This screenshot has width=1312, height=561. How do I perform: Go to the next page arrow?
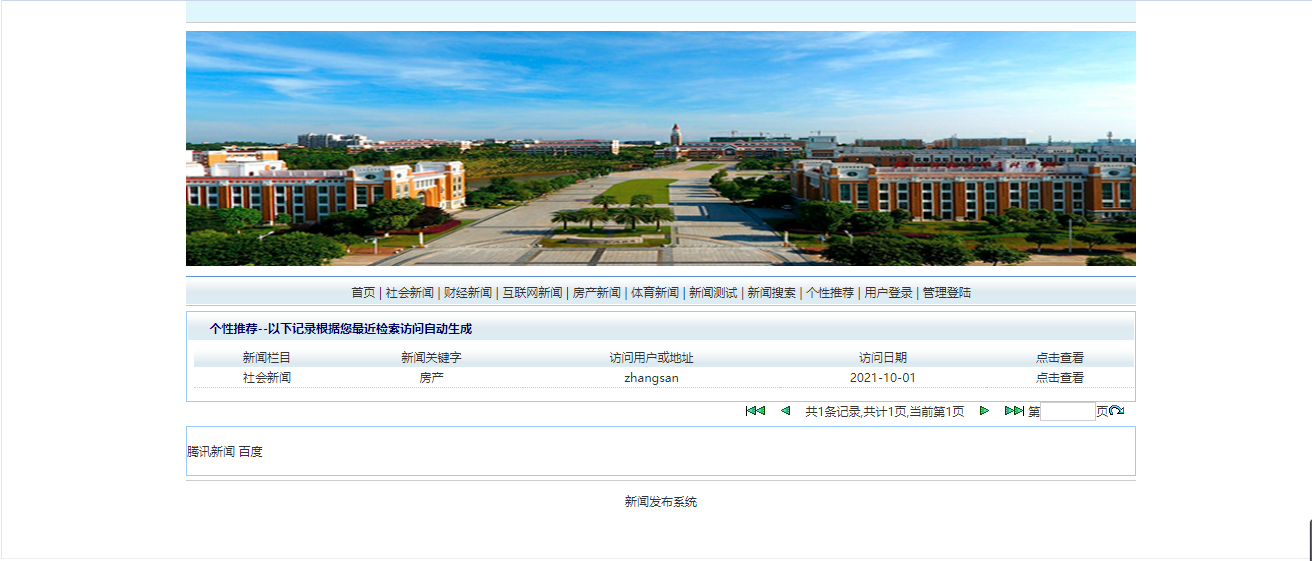pyautogui.click(x=984, y=411)
